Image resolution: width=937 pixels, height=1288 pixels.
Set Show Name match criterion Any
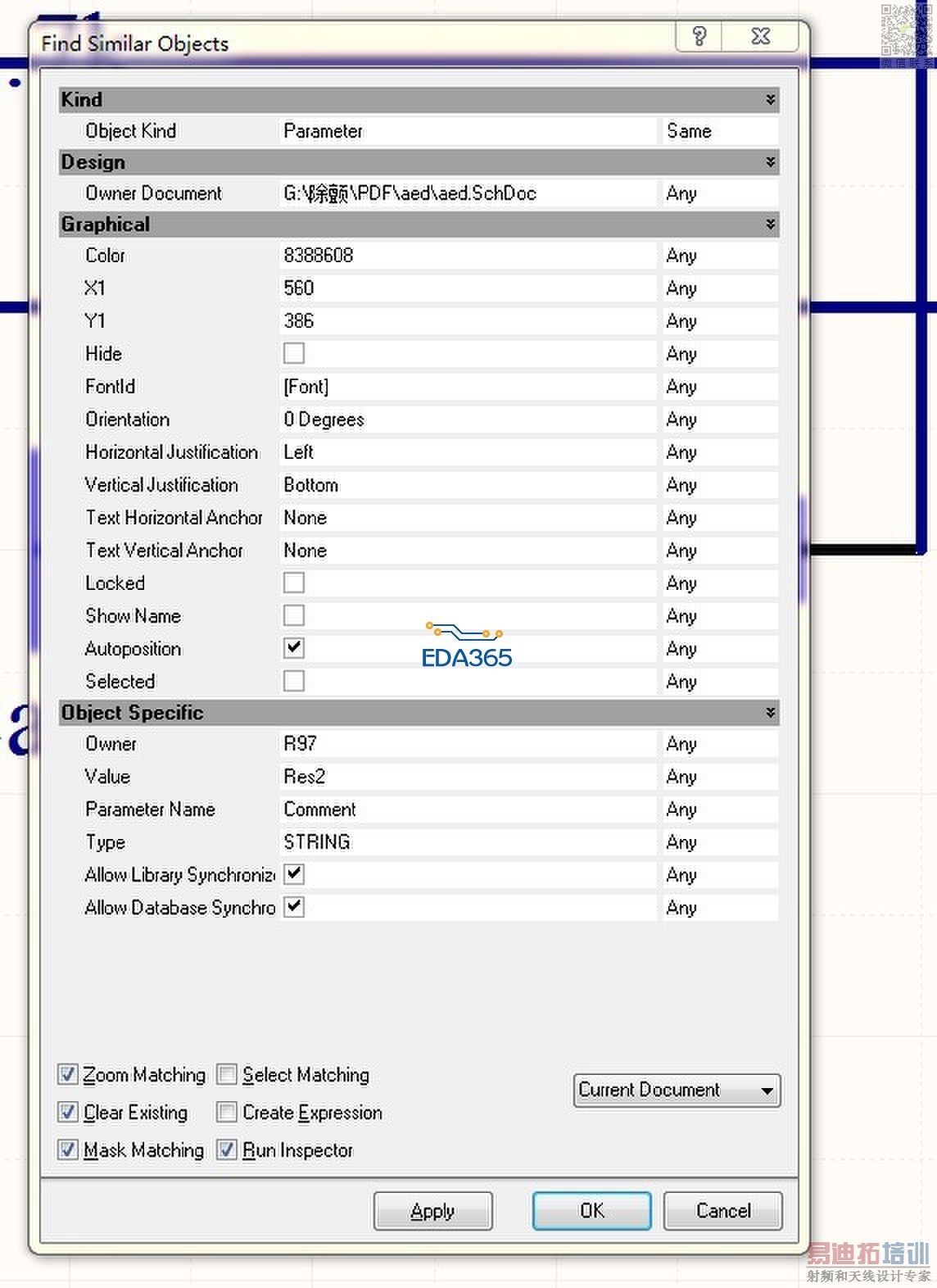pos(719,616)
